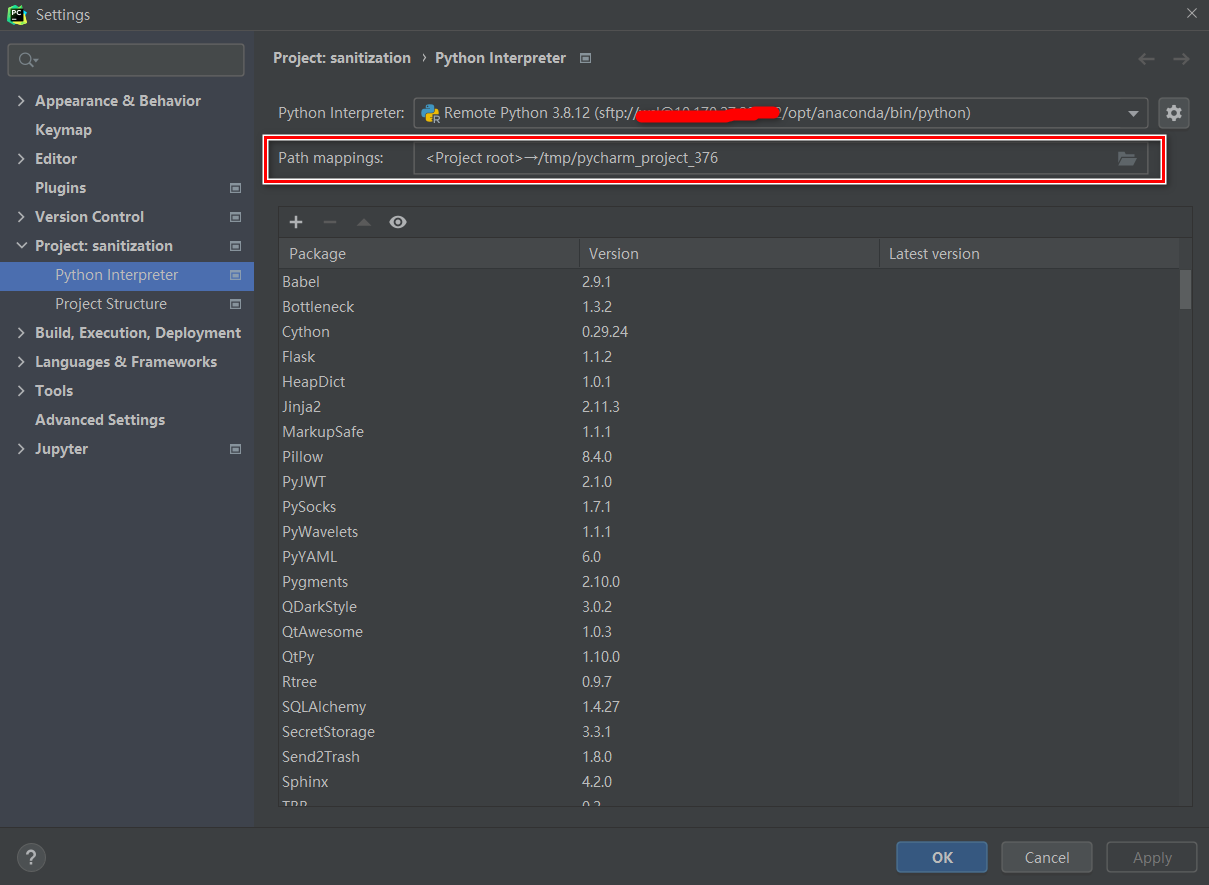Click project-level icon beside Project Structure
Screen dimensions: 1209x885
(x=236, y=304)
